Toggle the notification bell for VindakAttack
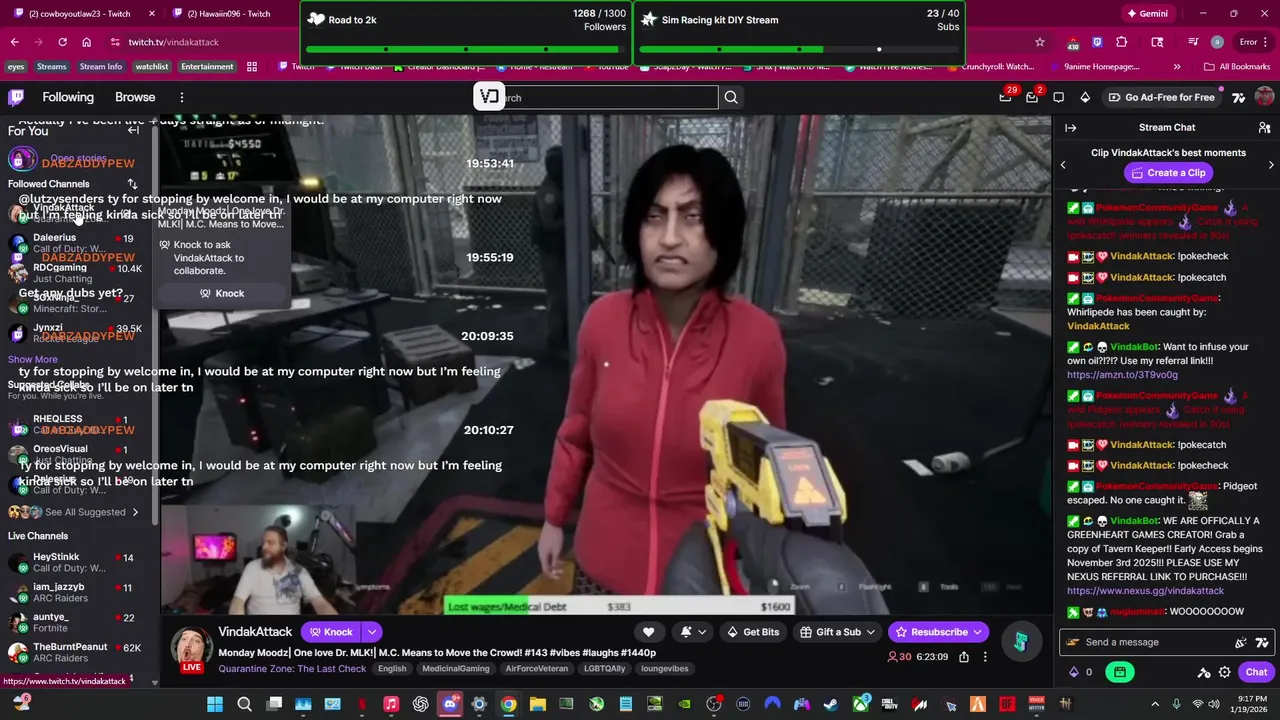Image resolution: width=1280 pixels, height=720 pixels. pos(686,632)
